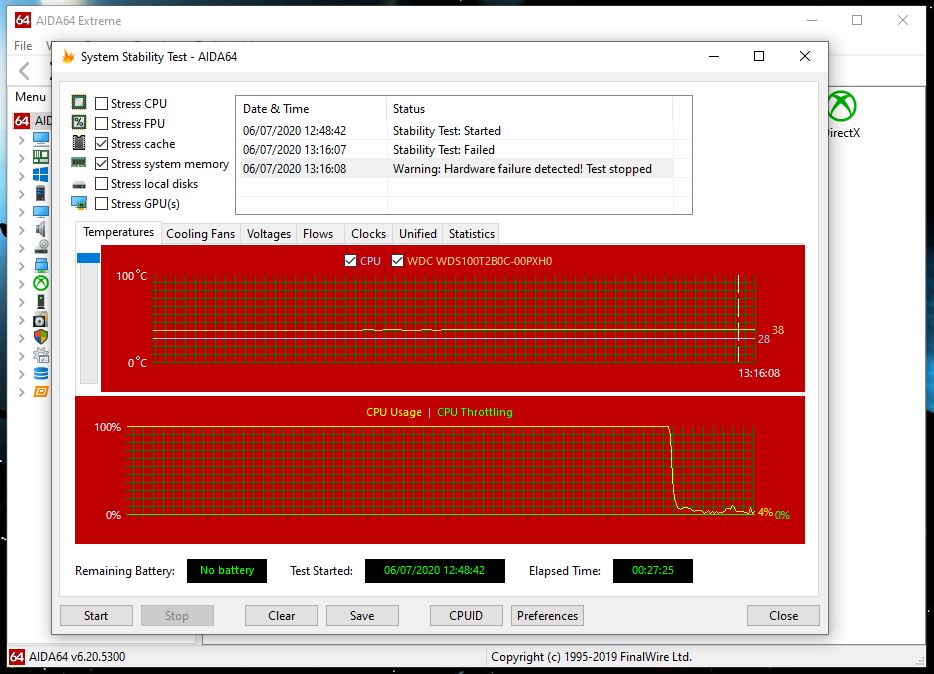Open the Statistics tab
The width and height of the screenshot is (934, 674).
472,233
